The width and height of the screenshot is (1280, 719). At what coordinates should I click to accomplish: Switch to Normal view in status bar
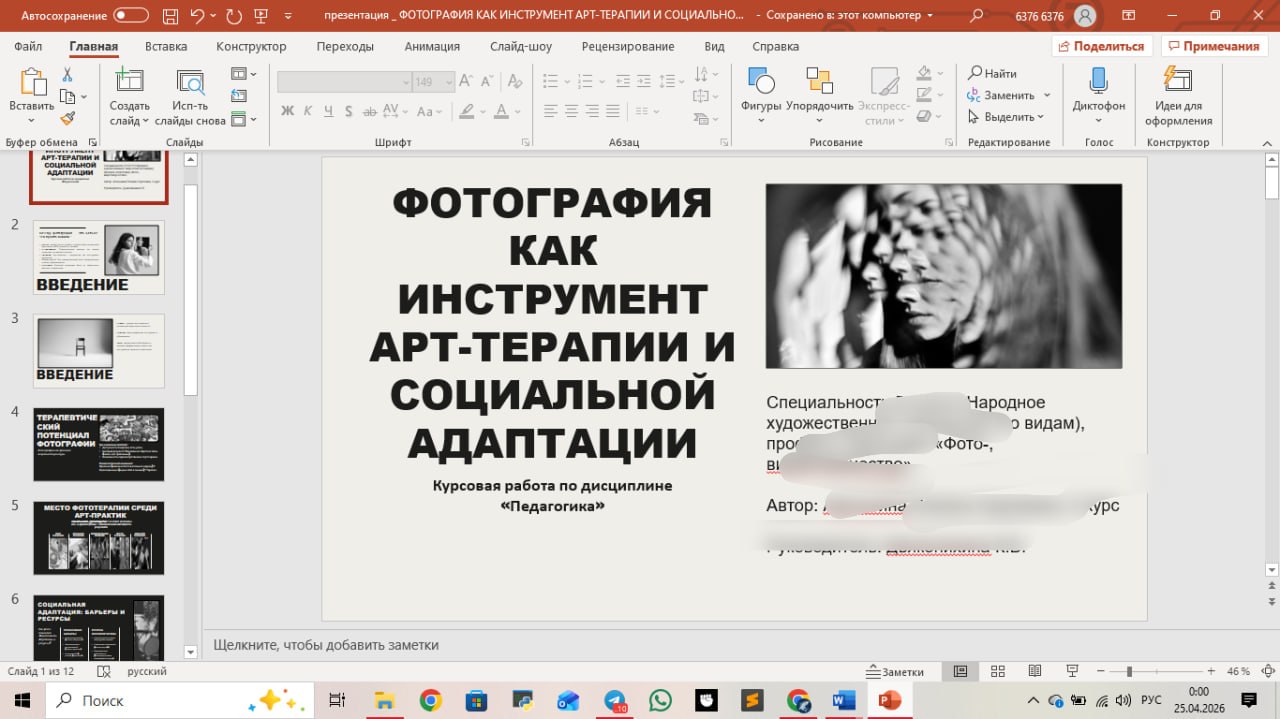960,671
